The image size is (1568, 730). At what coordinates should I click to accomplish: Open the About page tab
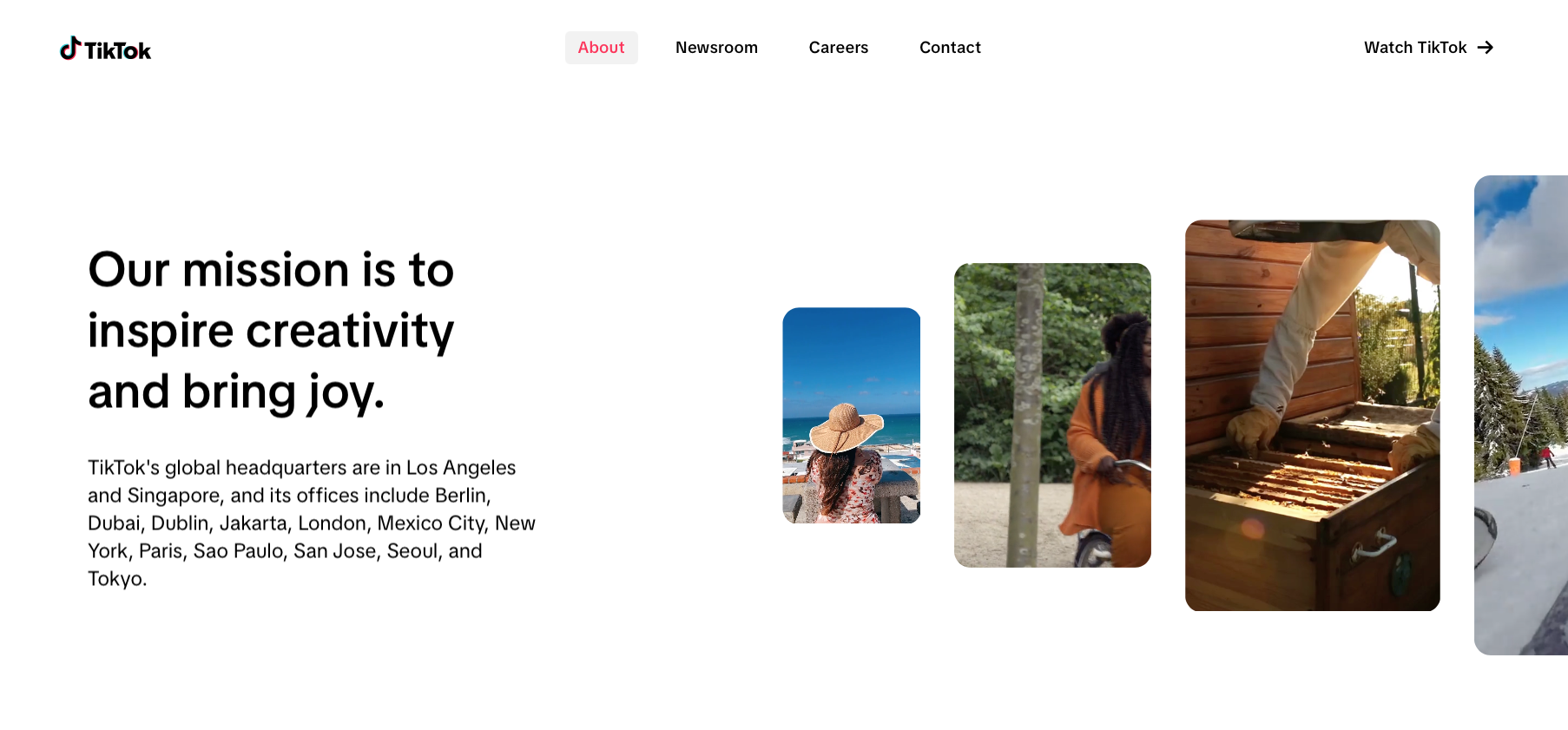601,48
